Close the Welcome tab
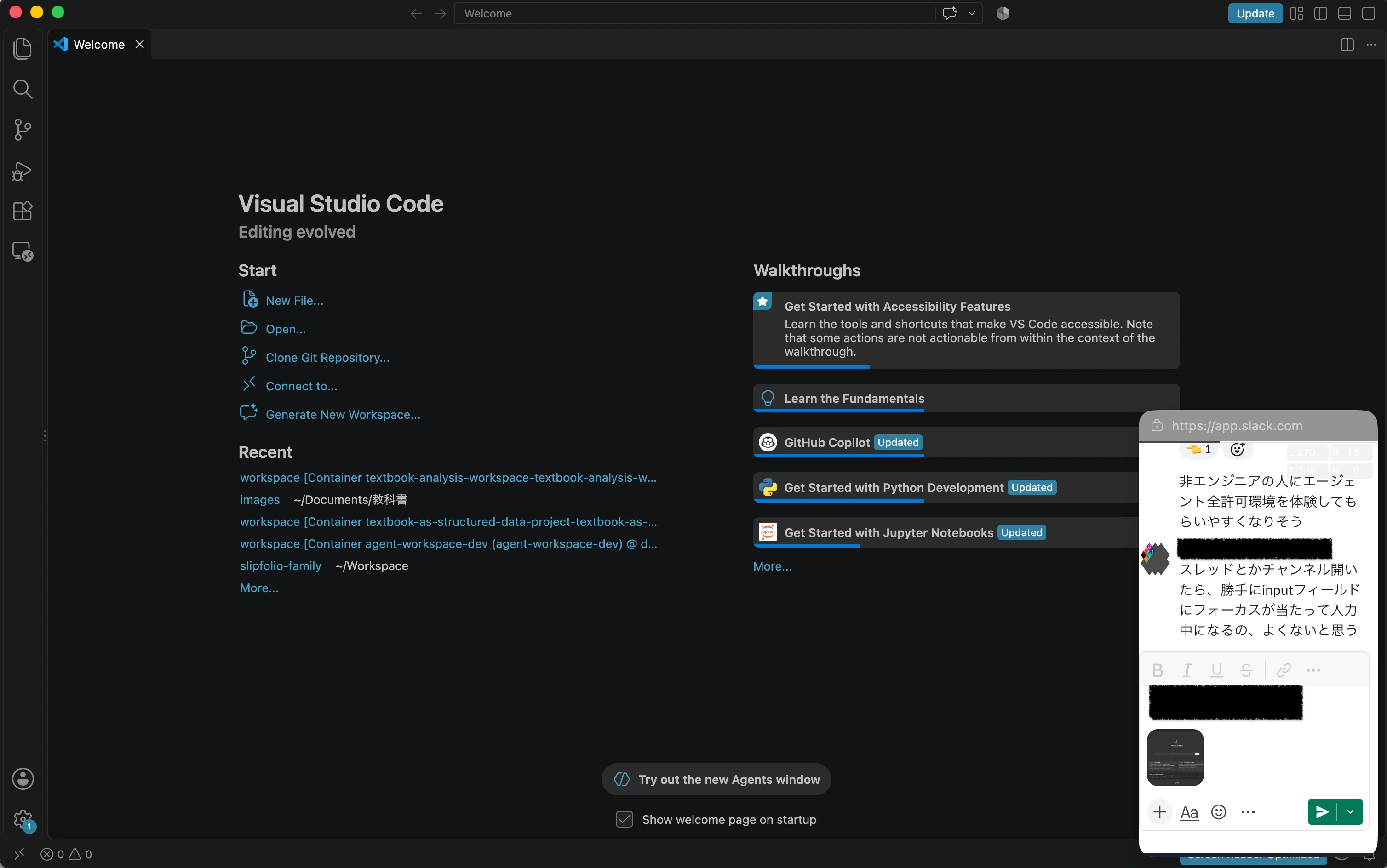The image size is (1387, 868). [139, 44]
